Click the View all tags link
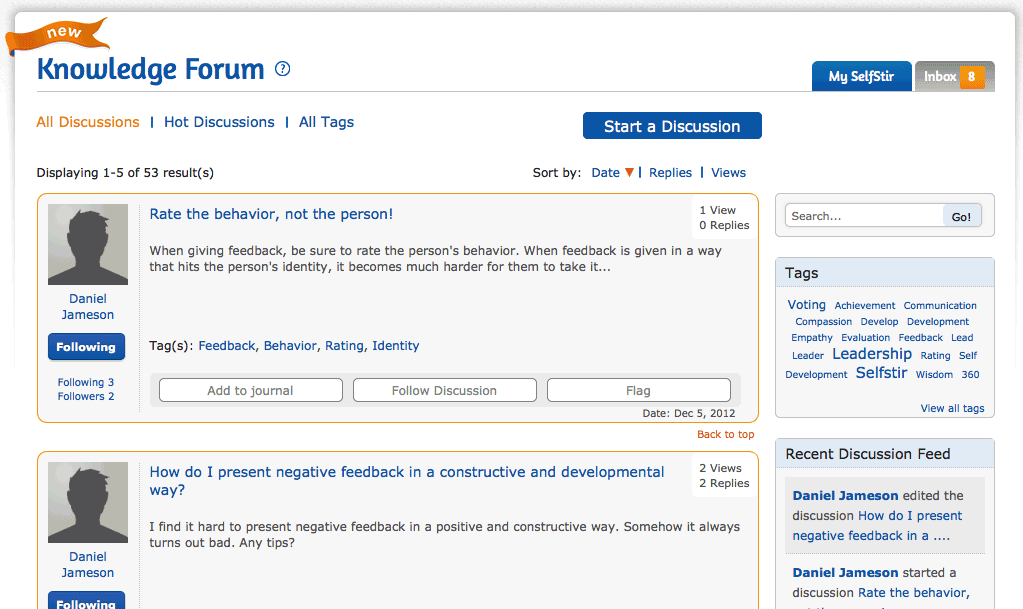Viewport: 1023px width, 609px height. coord(952,408)
